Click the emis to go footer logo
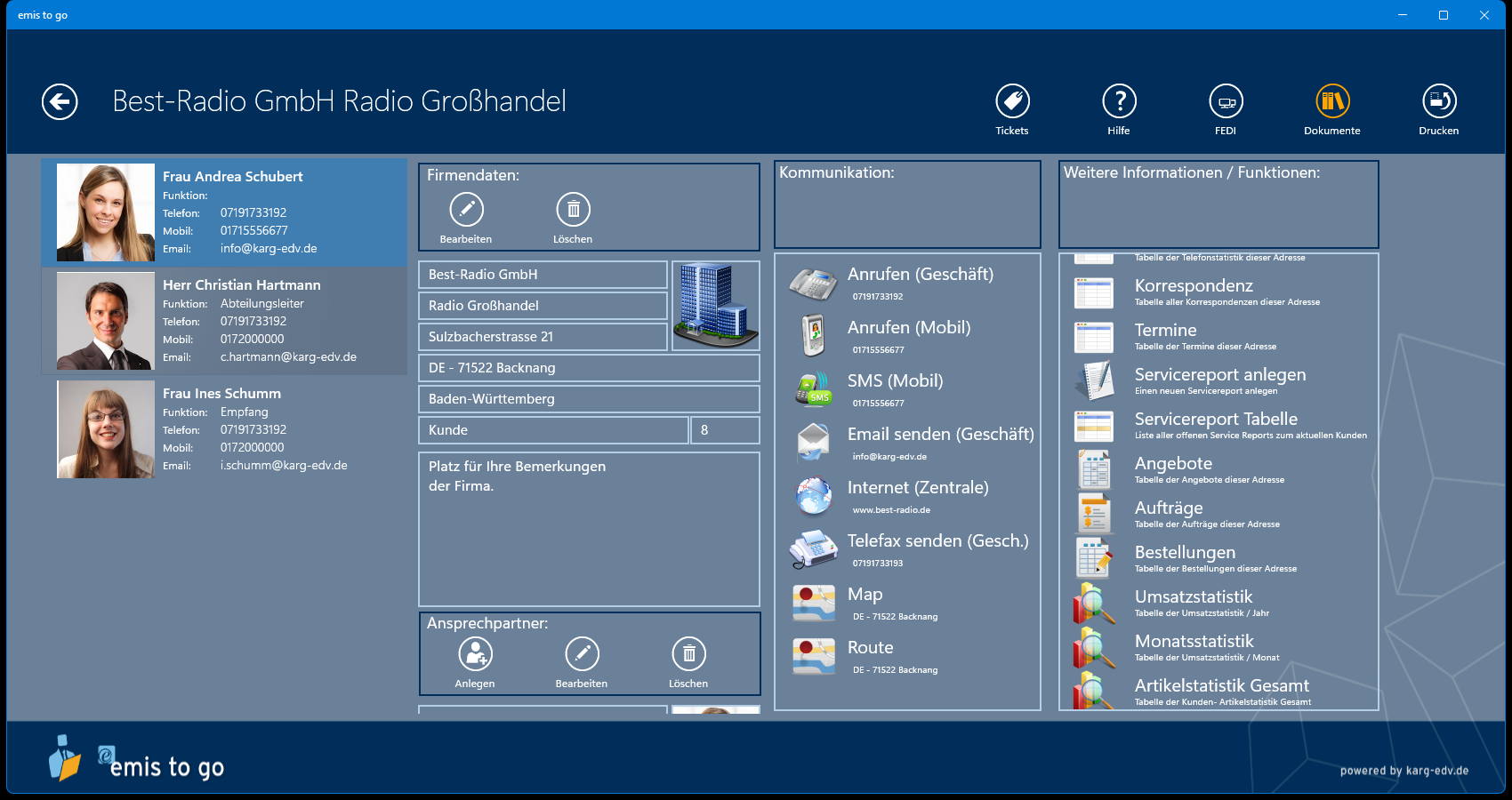Image resolution: width=1512 pixels, height=800 pixels. pos(136,758)
